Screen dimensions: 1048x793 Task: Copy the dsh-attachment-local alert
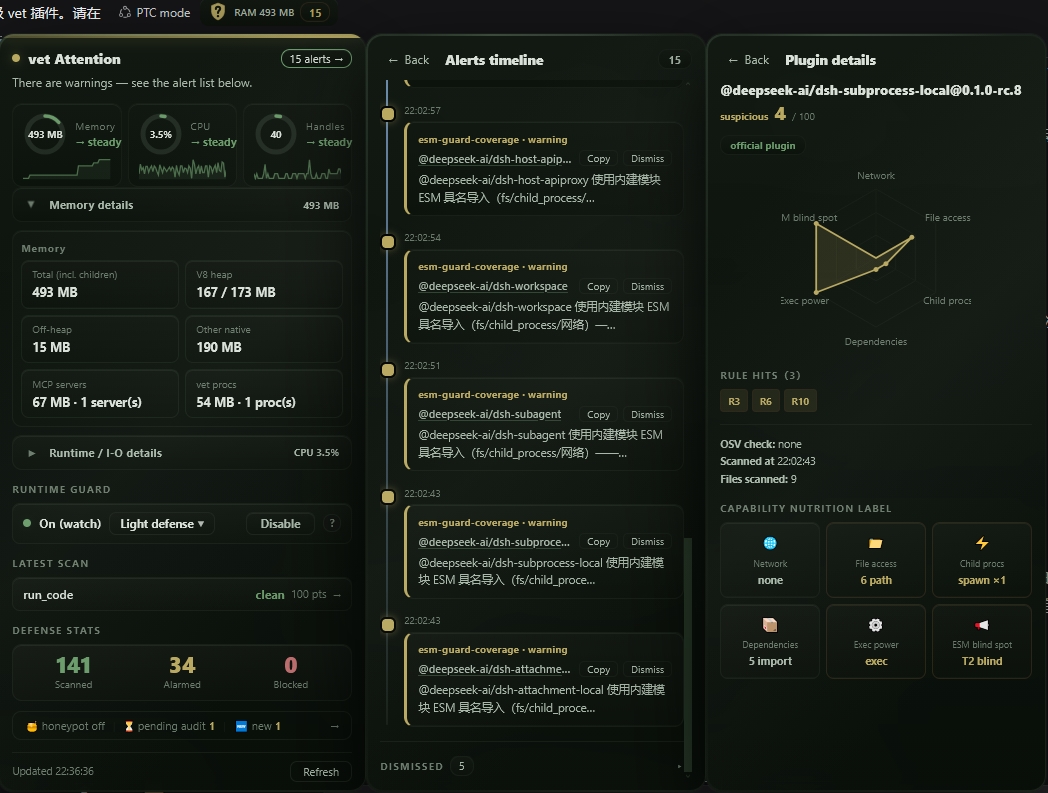pyautogui.click(x=598, y=669)
